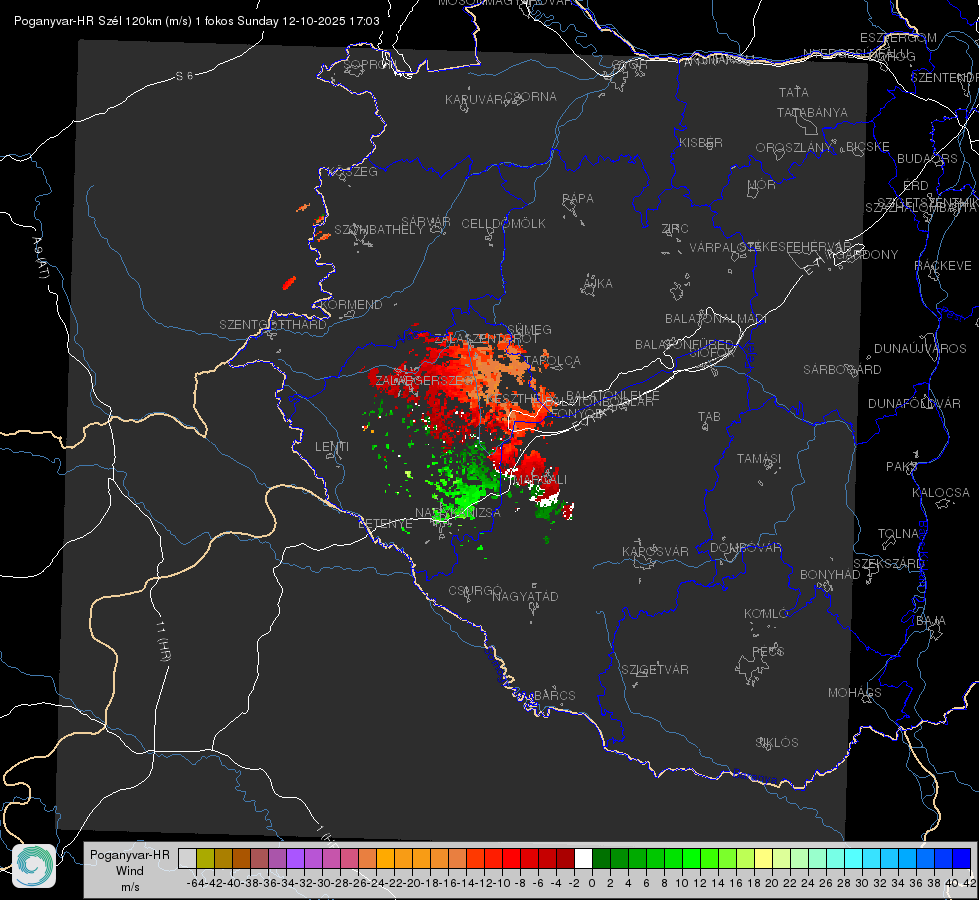Viewport: 979px width, 900px height.
Task: Click the TATA city label
Action: click(x=794, y=92)
